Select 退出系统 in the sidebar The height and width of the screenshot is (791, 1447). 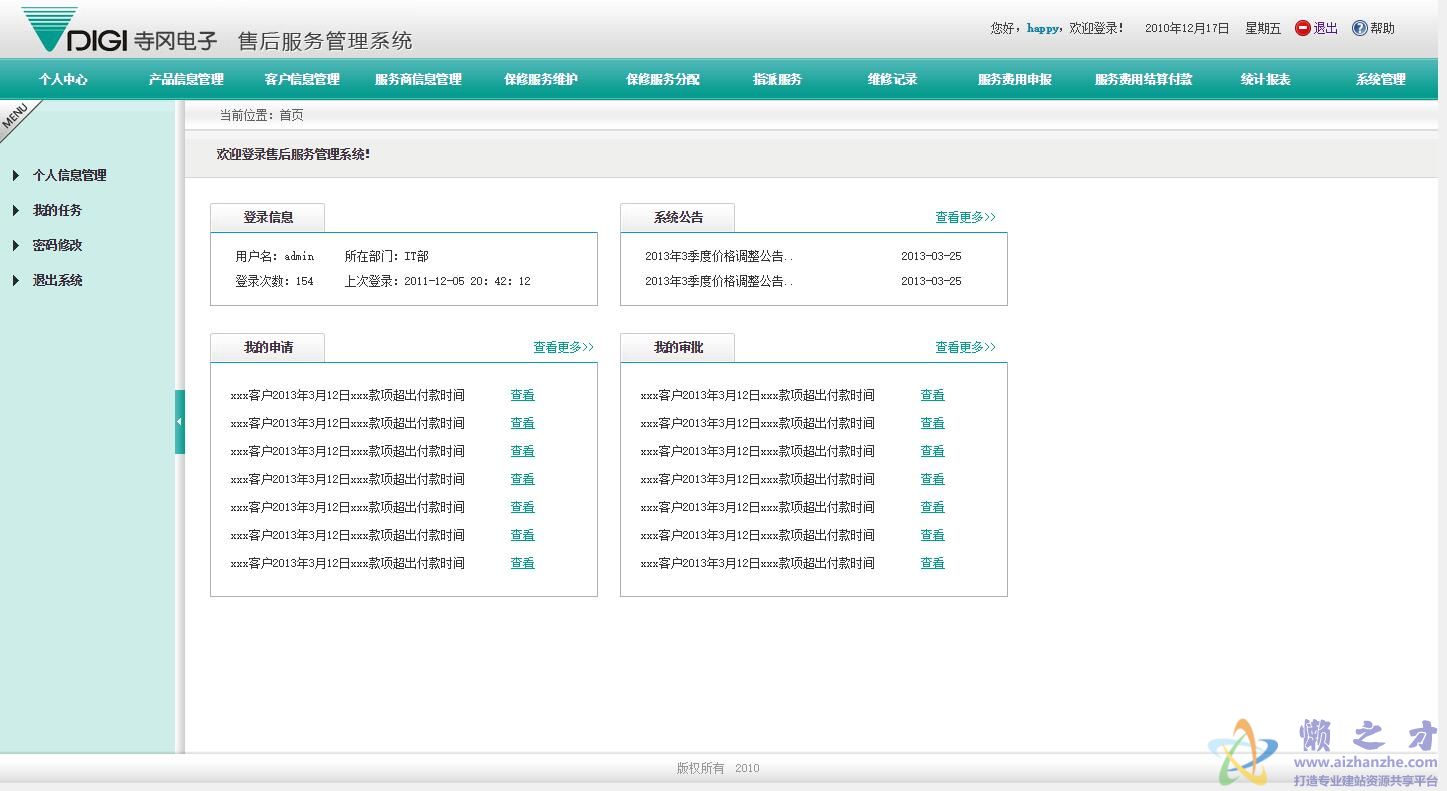57,281
